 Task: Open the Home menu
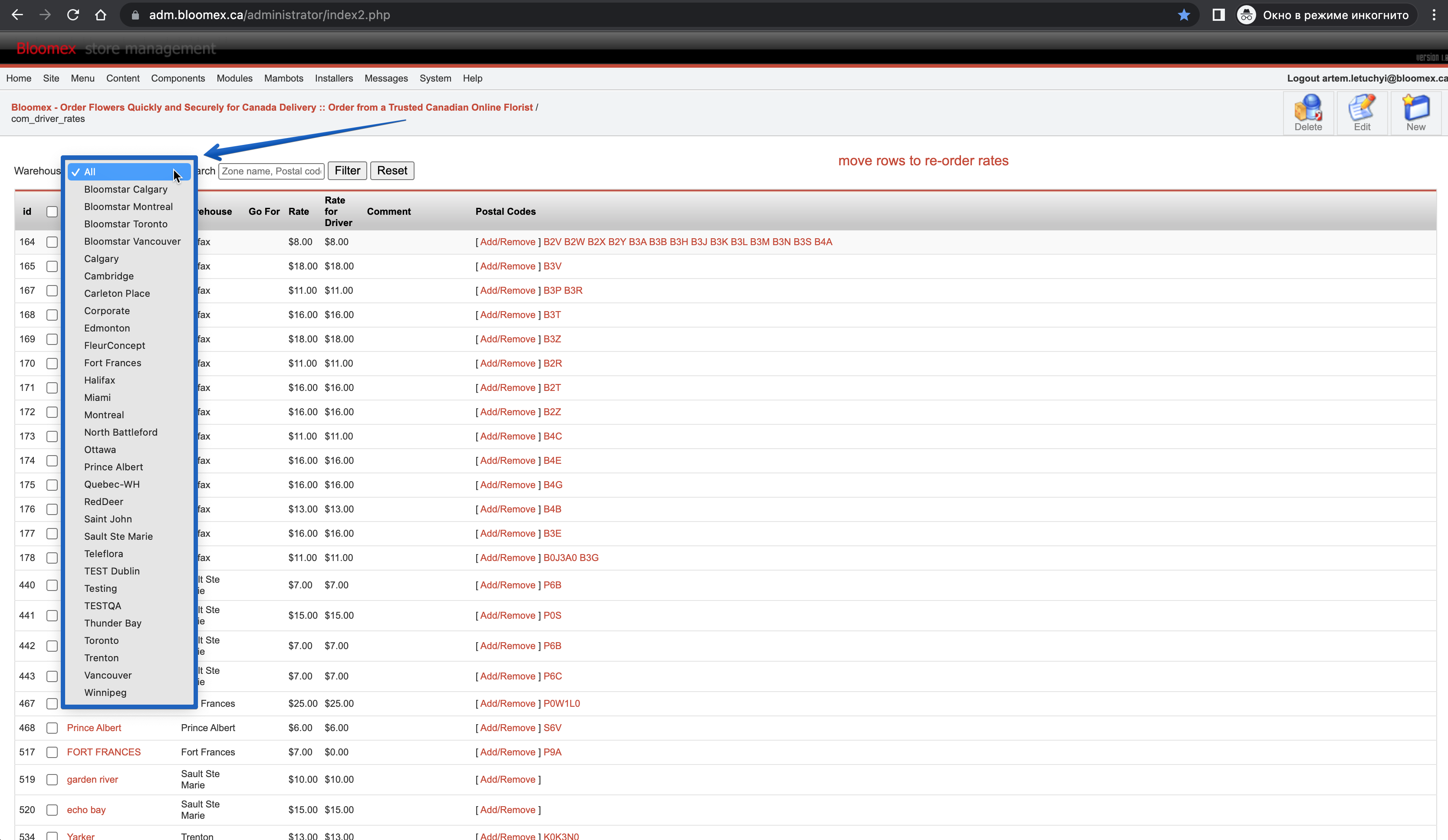tap(19, 78)
